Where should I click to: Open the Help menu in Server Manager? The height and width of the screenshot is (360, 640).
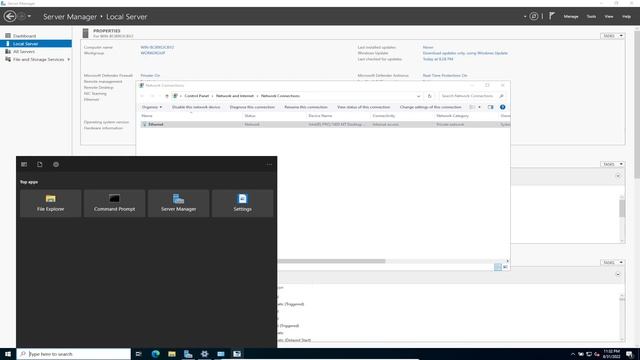627,17
